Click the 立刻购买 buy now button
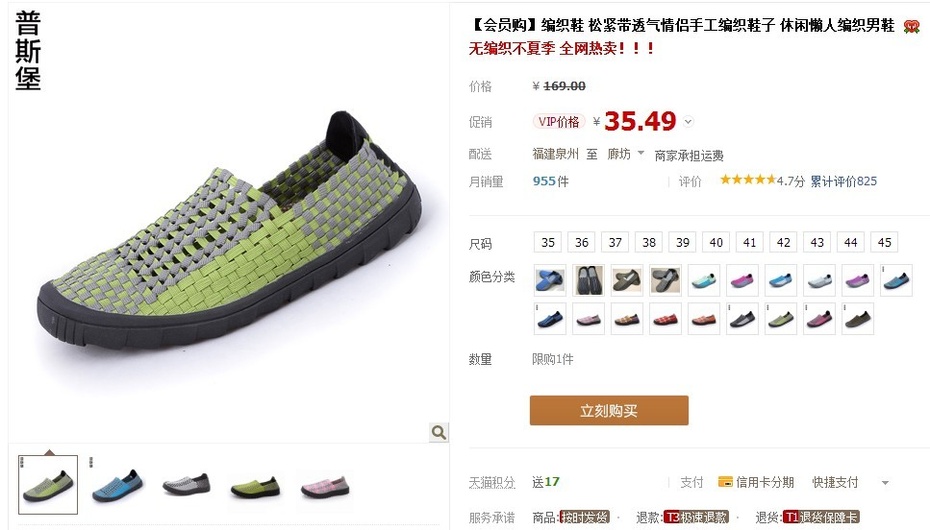 tap(609, 410)
